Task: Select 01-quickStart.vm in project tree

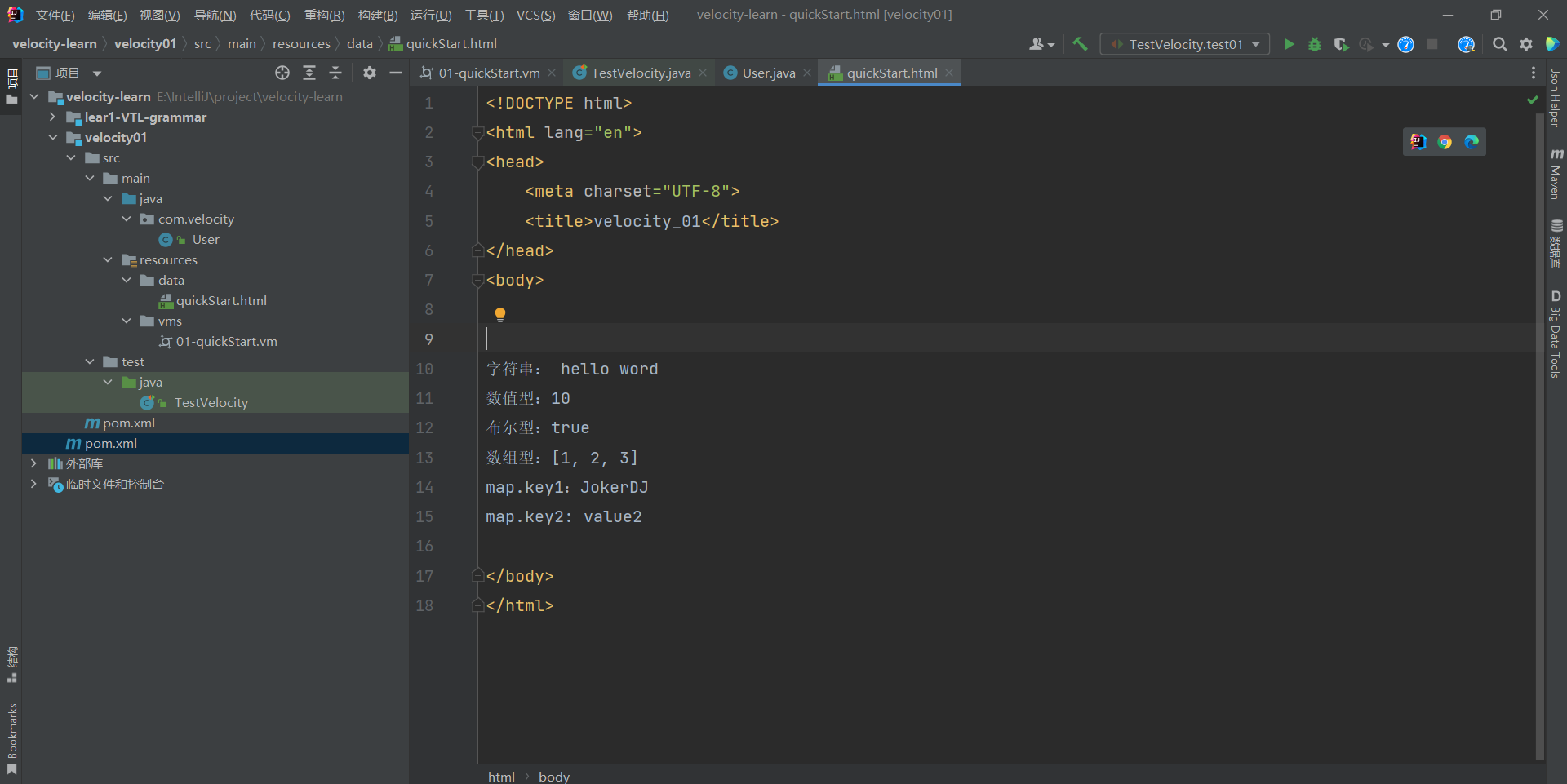Action: click(x=226, y=341)
